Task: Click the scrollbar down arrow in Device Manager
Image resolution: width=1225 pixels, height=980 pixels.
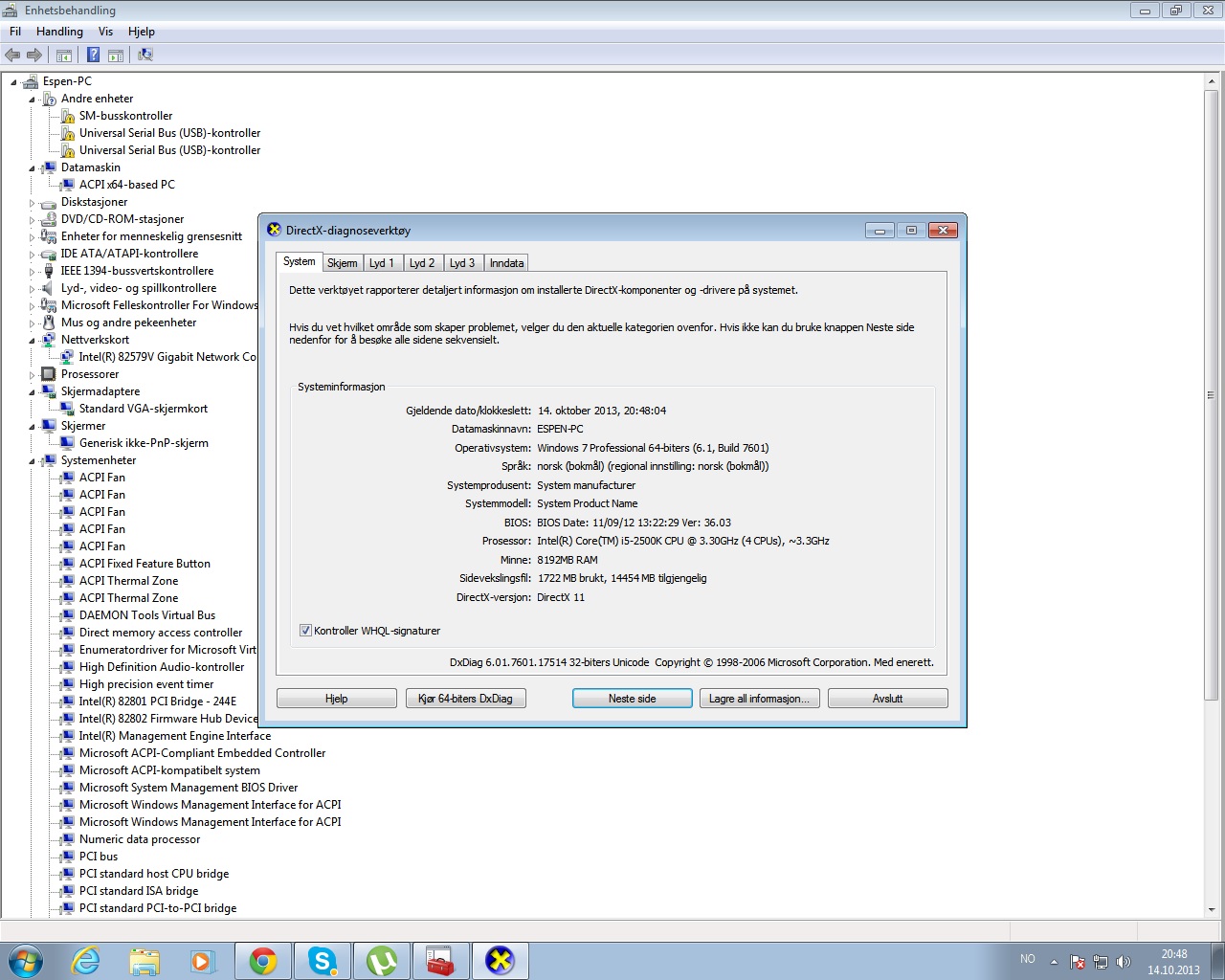Action: tap(1211, 909)
